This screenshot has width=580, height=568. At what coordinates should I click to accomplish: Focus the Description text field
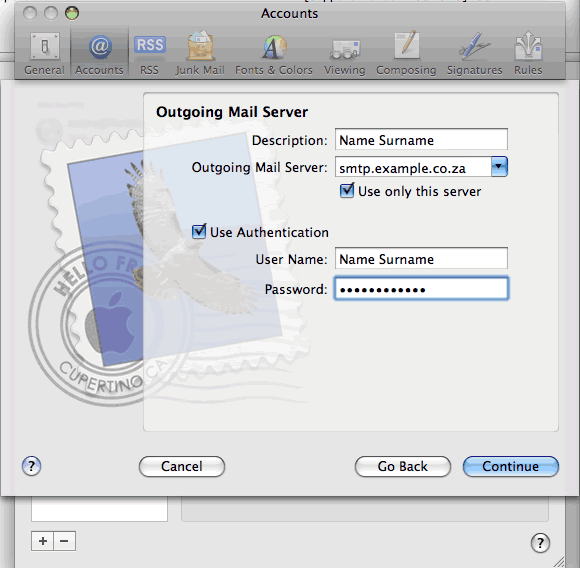pos(421,139)
